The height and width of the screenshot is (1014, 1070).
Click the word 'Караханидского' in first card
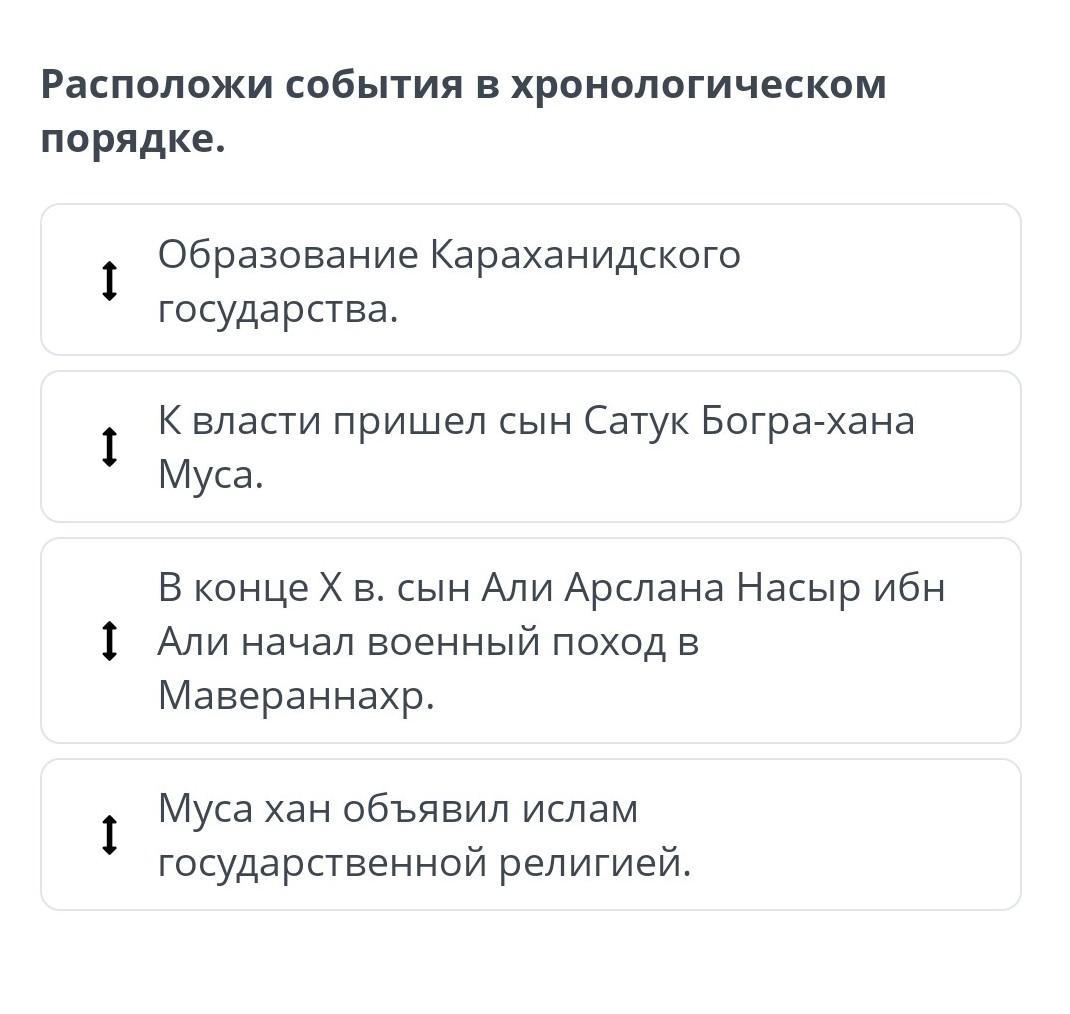585,254
